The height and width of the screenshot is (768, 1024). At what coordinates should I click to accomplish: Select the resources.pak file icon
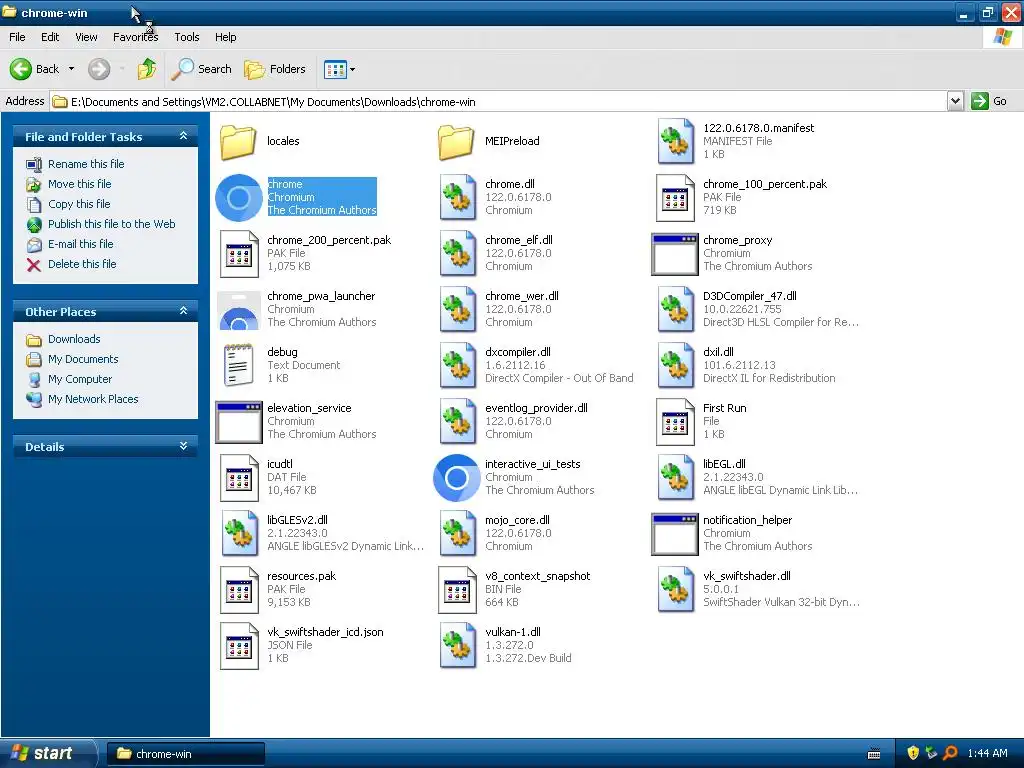pos(239,589)
